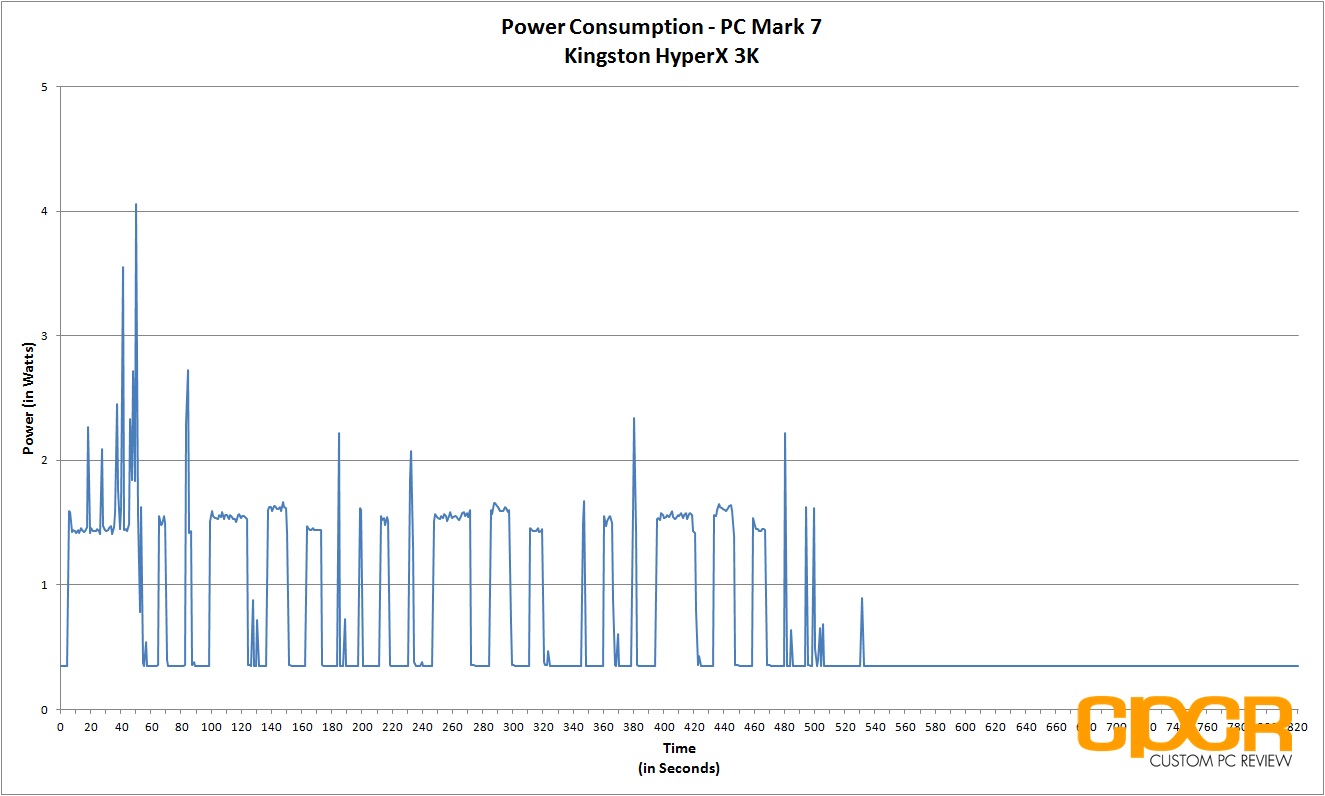Click the "2" tick label on the power axis
The height and width of the screenshot is (796, 1325).
(x=44, y=460)
